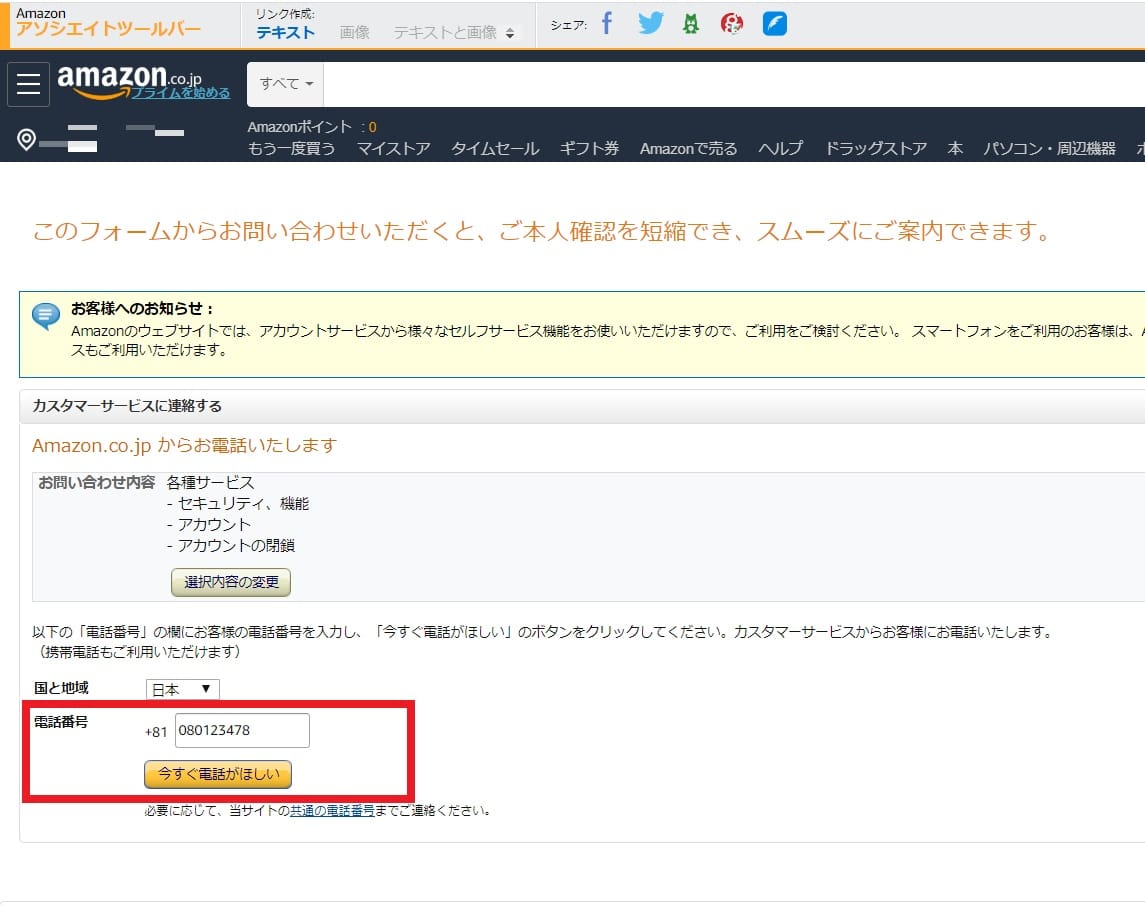
Task: Select the 画像 link creation option
Action: point(355,32)
